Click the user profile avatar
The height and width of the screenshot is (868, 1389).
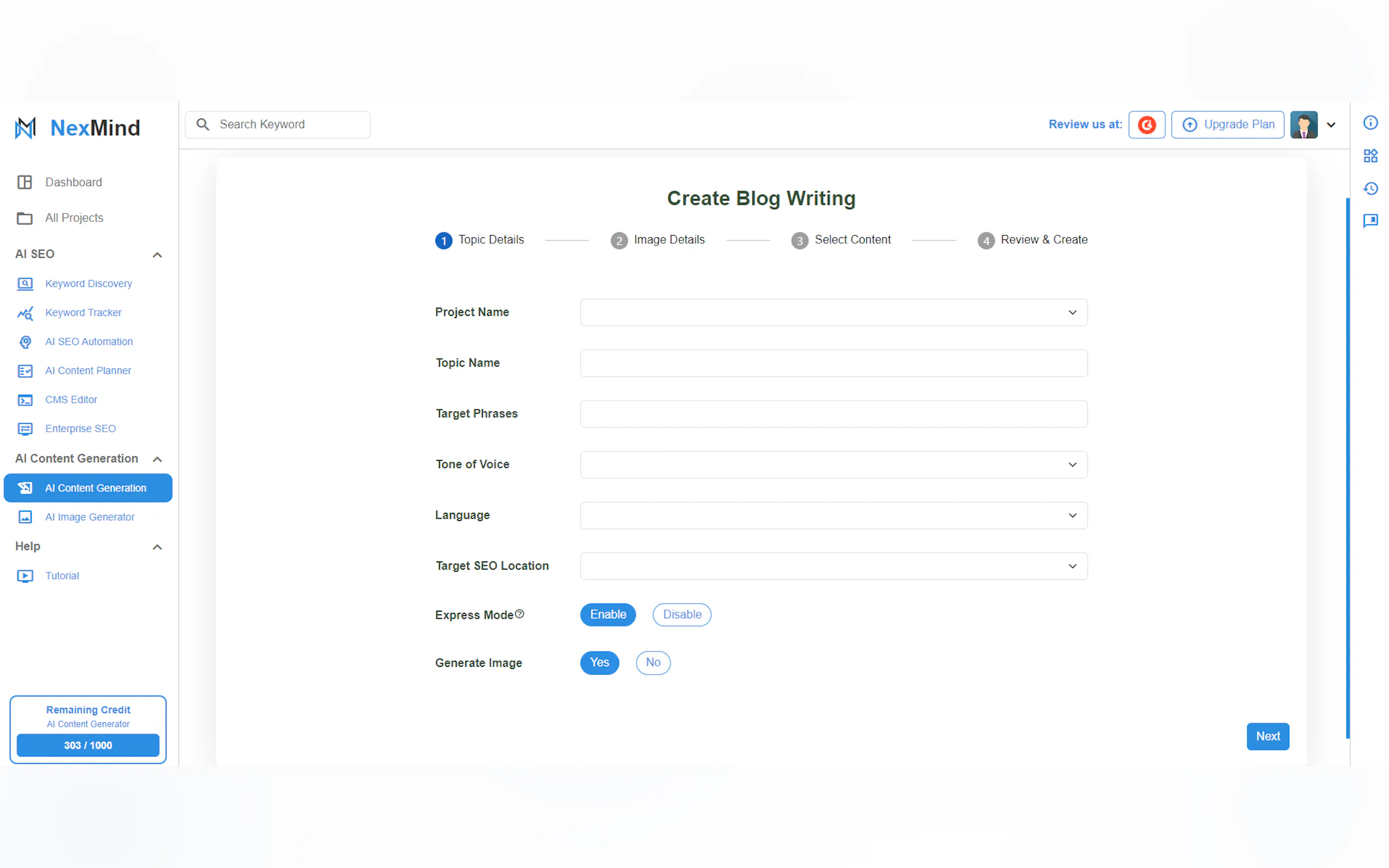pos(1304,125)
